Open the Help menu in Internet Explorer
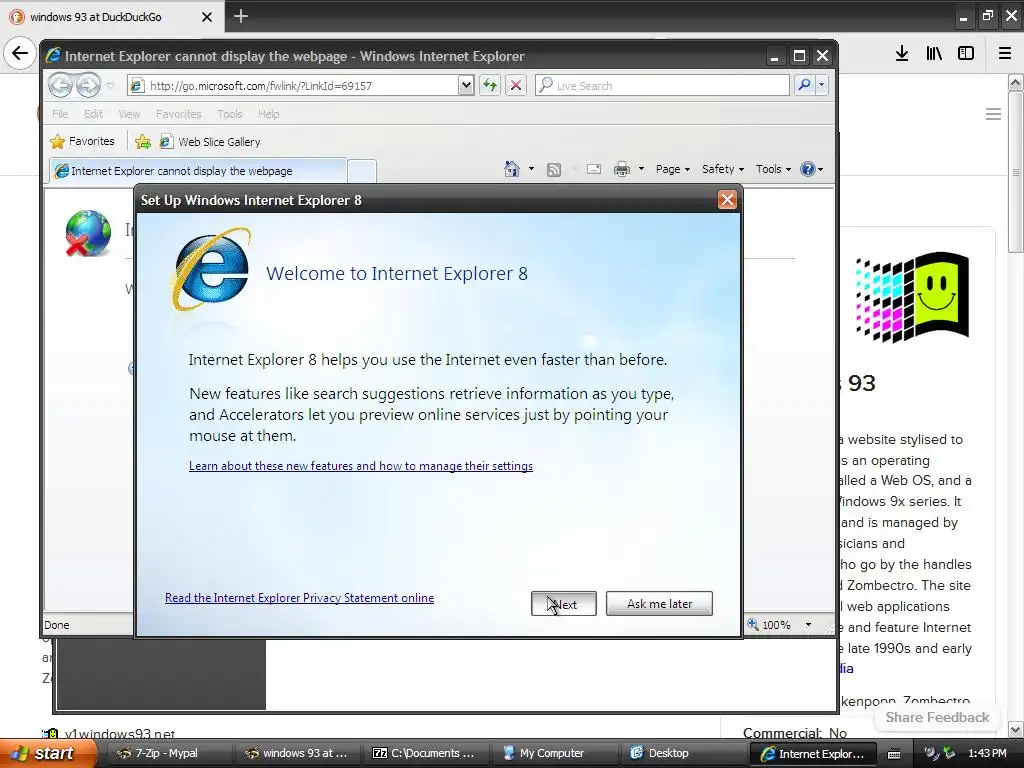The width and height of the screenshot is (1024, 768). click(x=268, y=114)
